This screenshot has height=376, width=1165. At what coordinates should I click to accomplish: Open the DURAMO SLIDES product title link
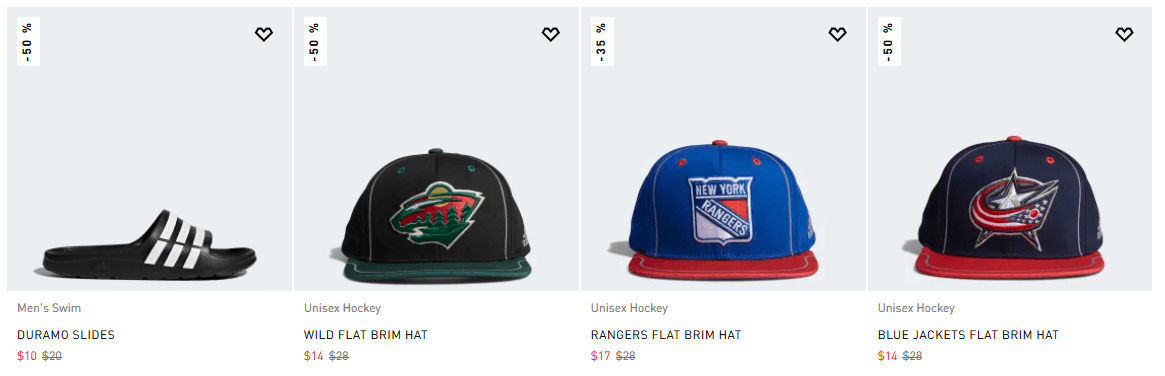point(66,335)
